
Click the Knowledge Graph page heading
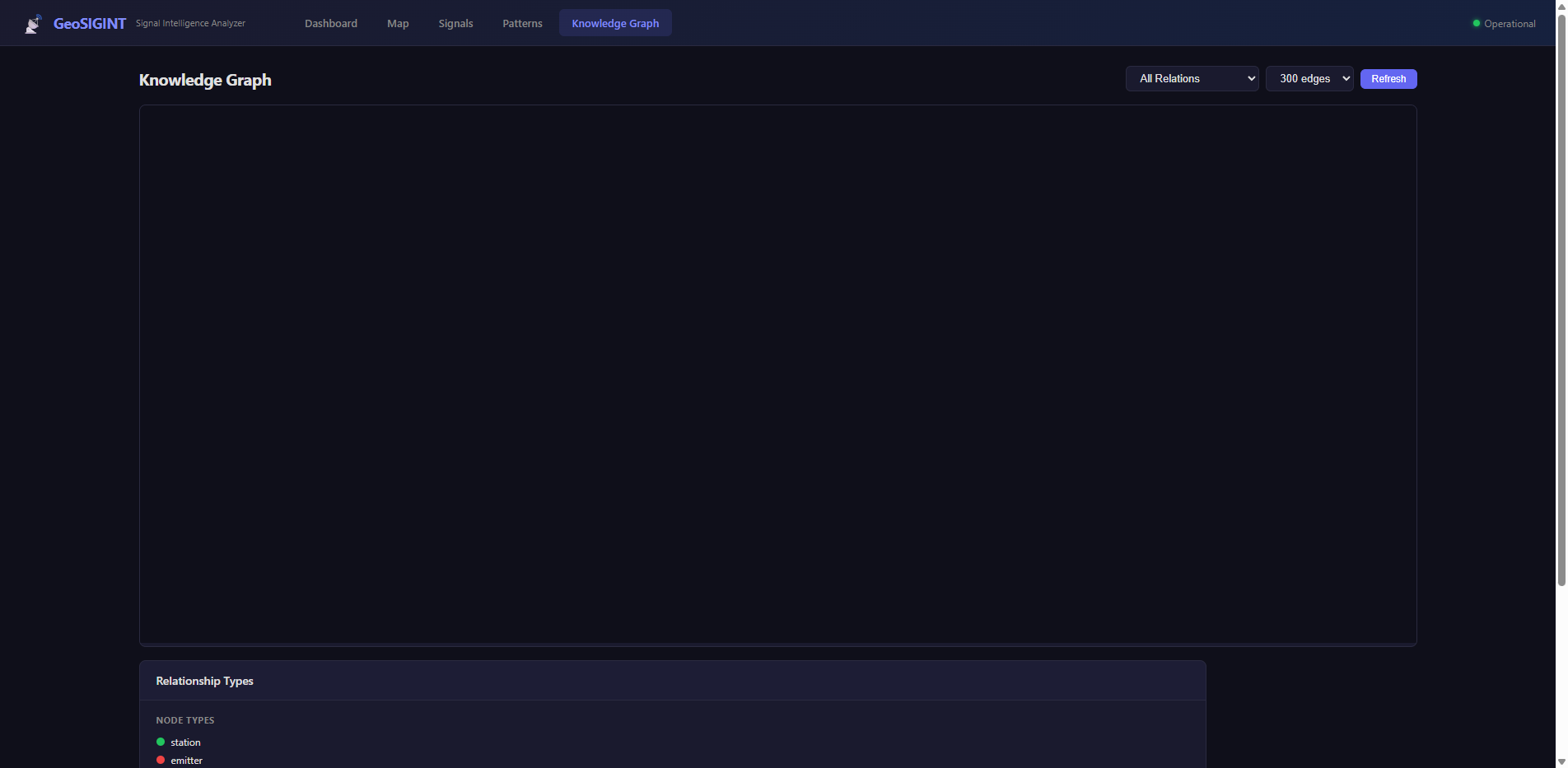(x=205, y=80)
